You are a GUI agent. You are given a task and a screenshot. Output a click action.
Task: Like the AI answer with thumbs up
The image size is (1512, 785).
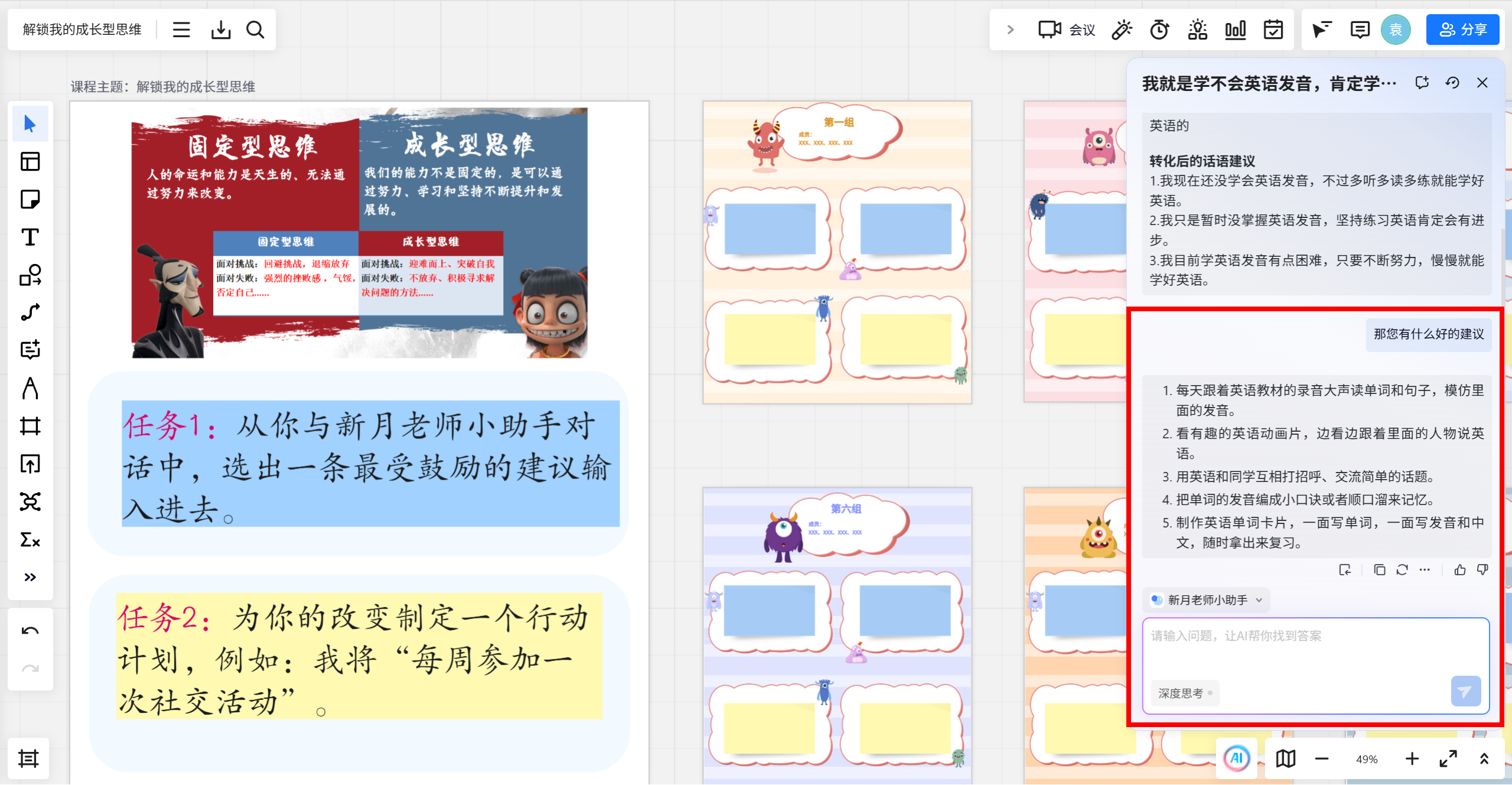point(1460,570)
